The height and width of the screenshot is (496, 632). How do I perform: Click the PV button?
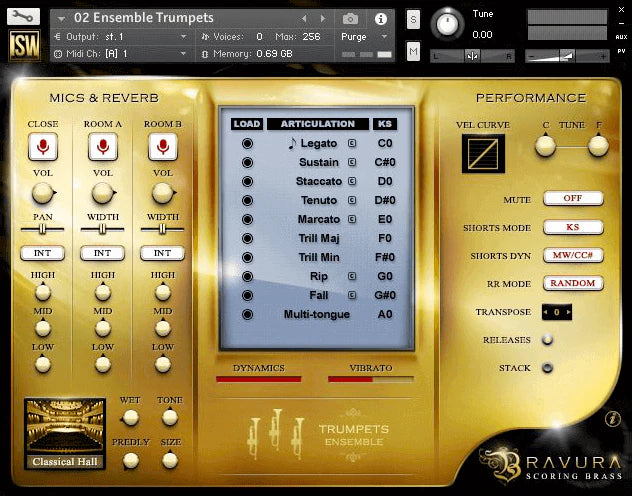[621, 52]
